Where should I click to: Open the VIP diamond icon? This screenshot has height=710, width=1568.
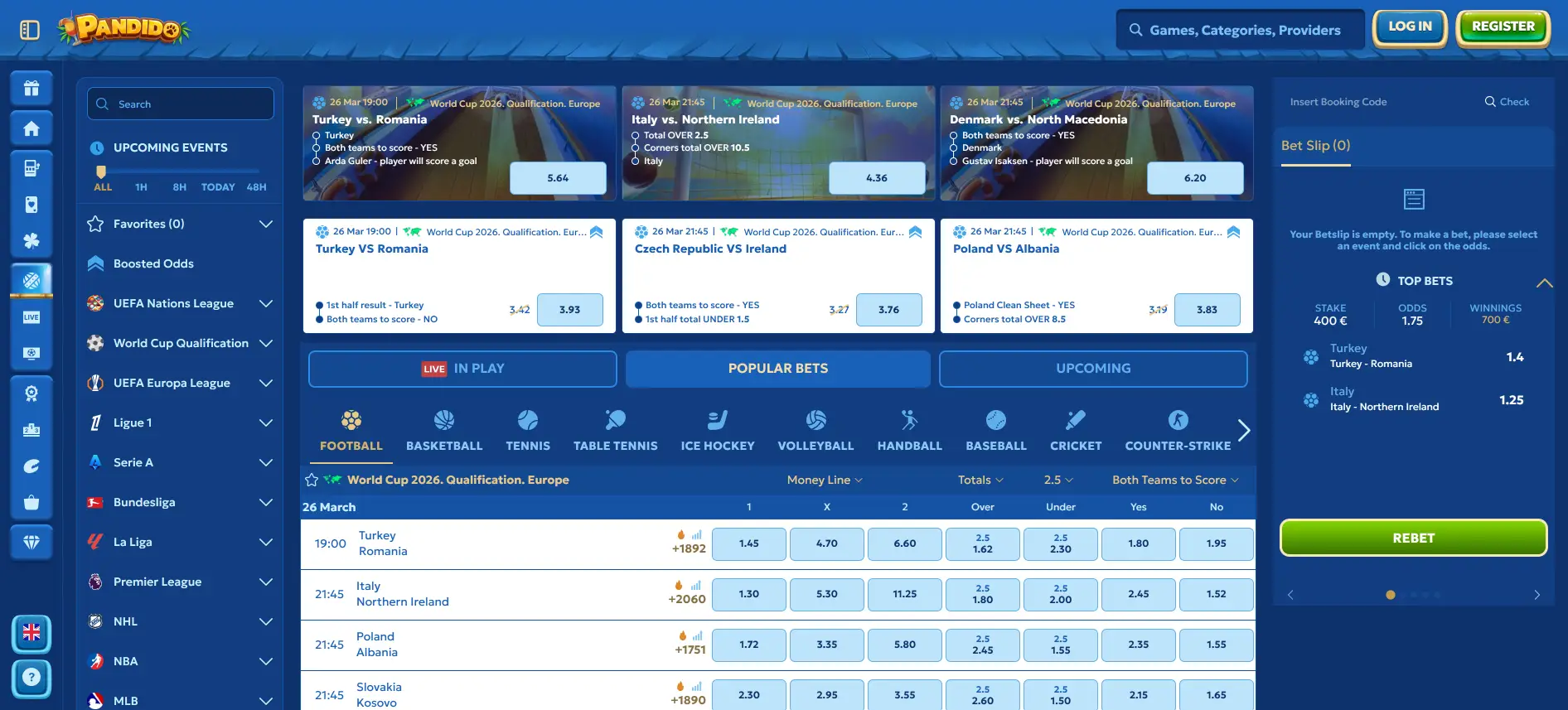click(x=31, y=543)
